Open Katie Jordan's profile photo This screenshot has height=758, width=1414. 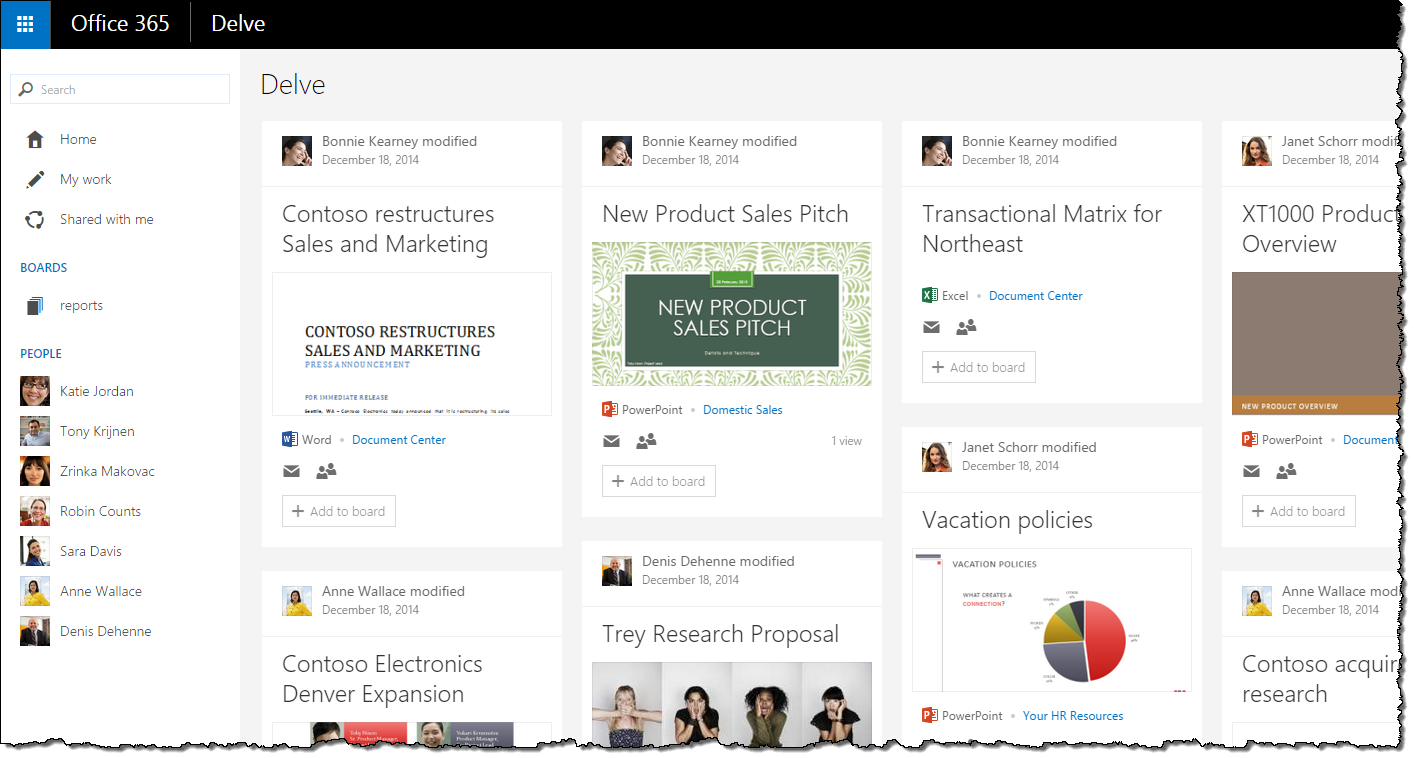(x=35, y=391)
